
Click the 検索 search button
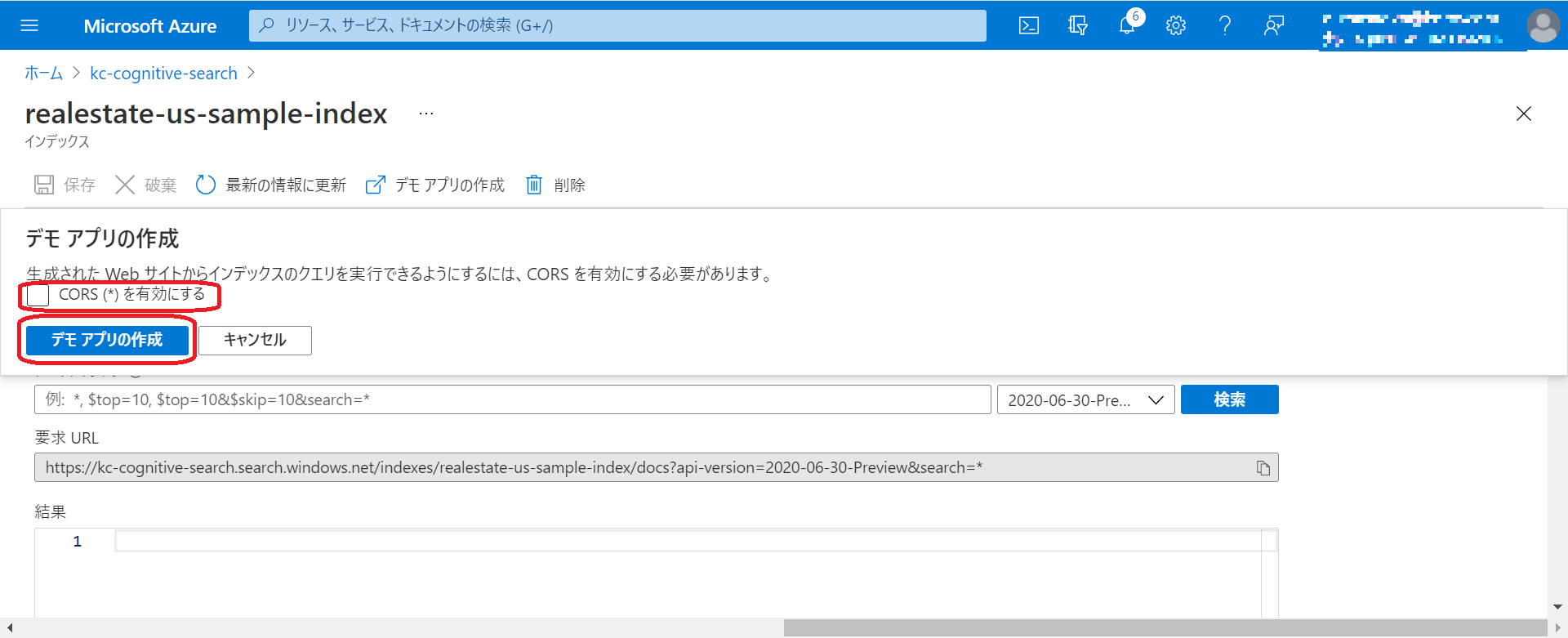click(1229, 399)
